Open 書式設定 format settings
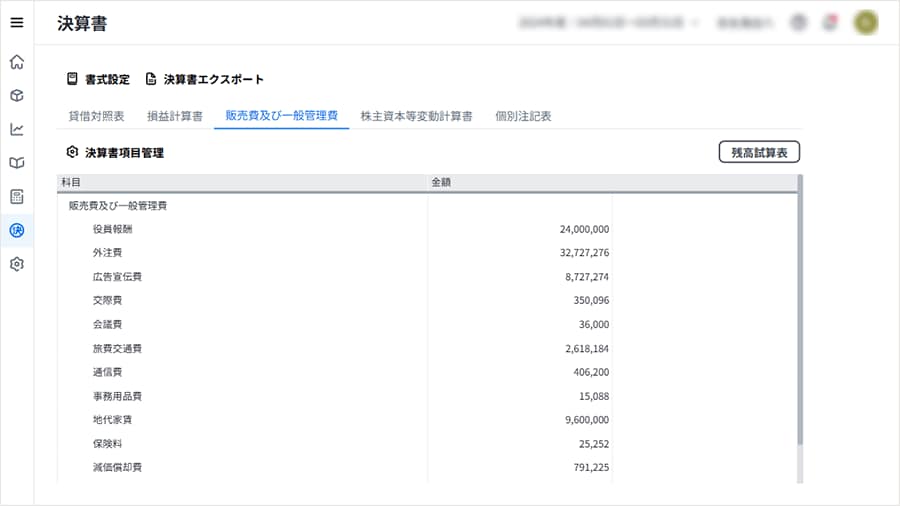Screen dimensions: 900x506 click(x=98, y=79)
